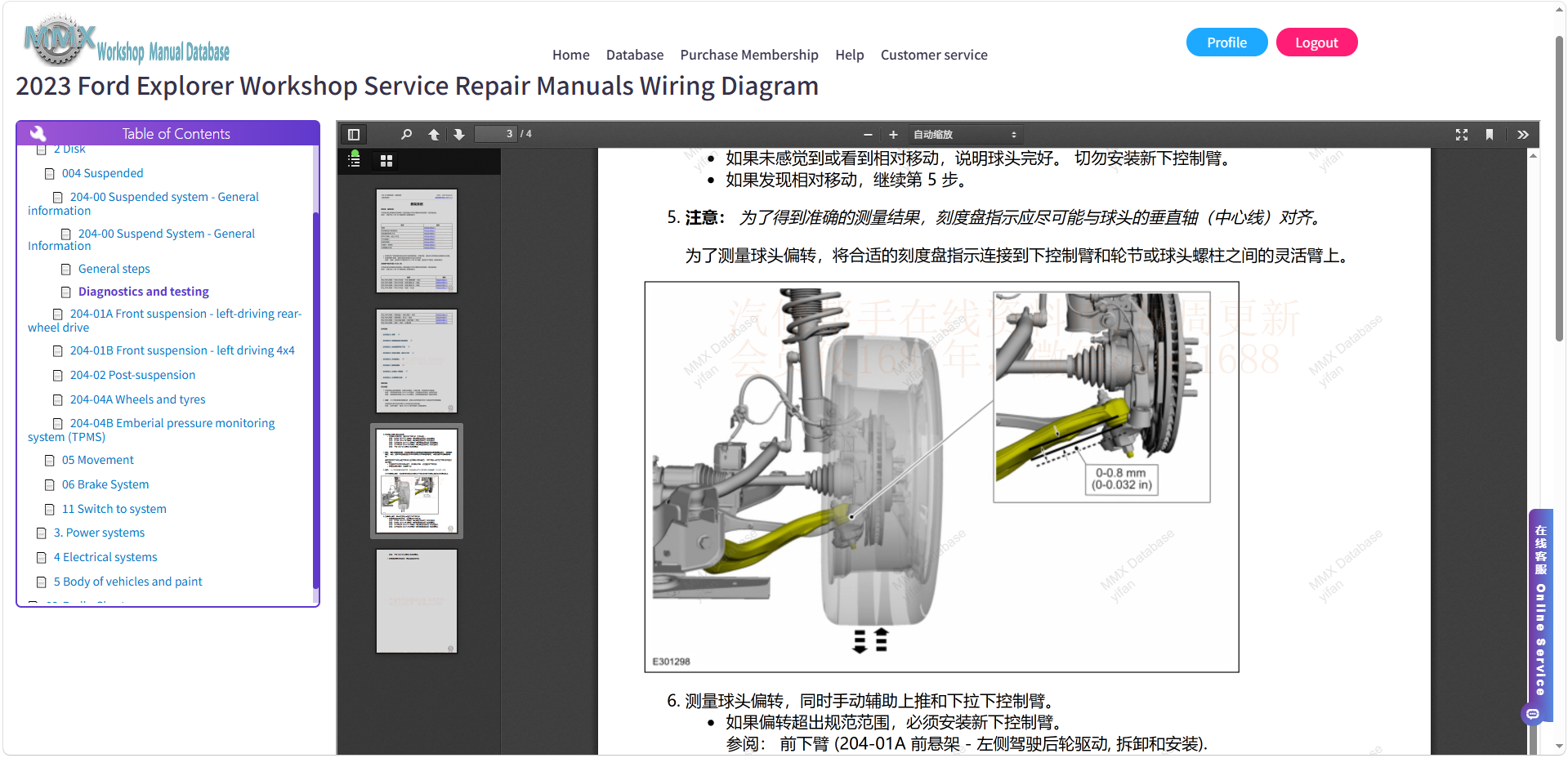Open the PDF tools double-chevron menu
The image size is (1568, 758).
[x=1523, y=135]
